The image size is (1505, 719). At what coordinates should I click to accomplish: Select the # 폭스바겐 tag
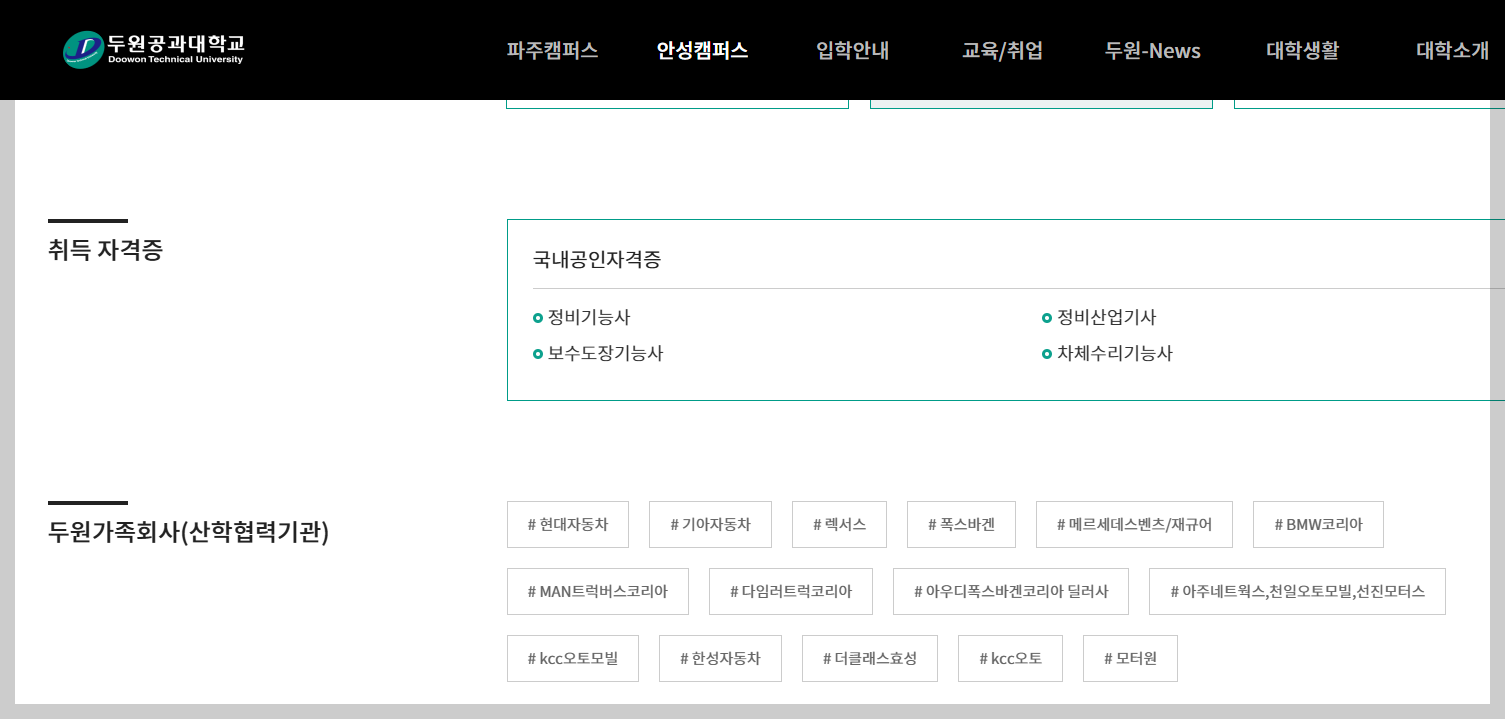[961, 524]
